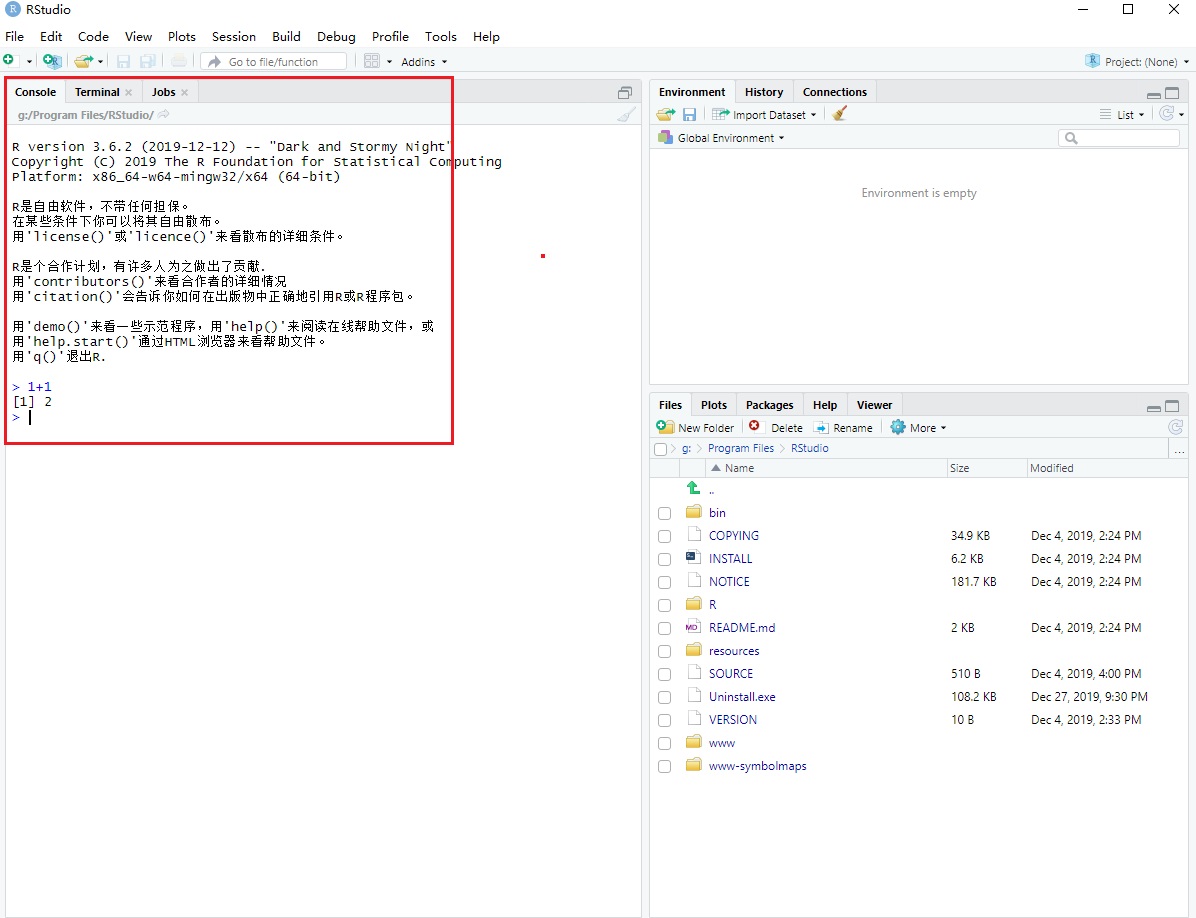The image size is (1196, 918).
Task: Click the go up to parent directory arrow
Action: point(693,489)
